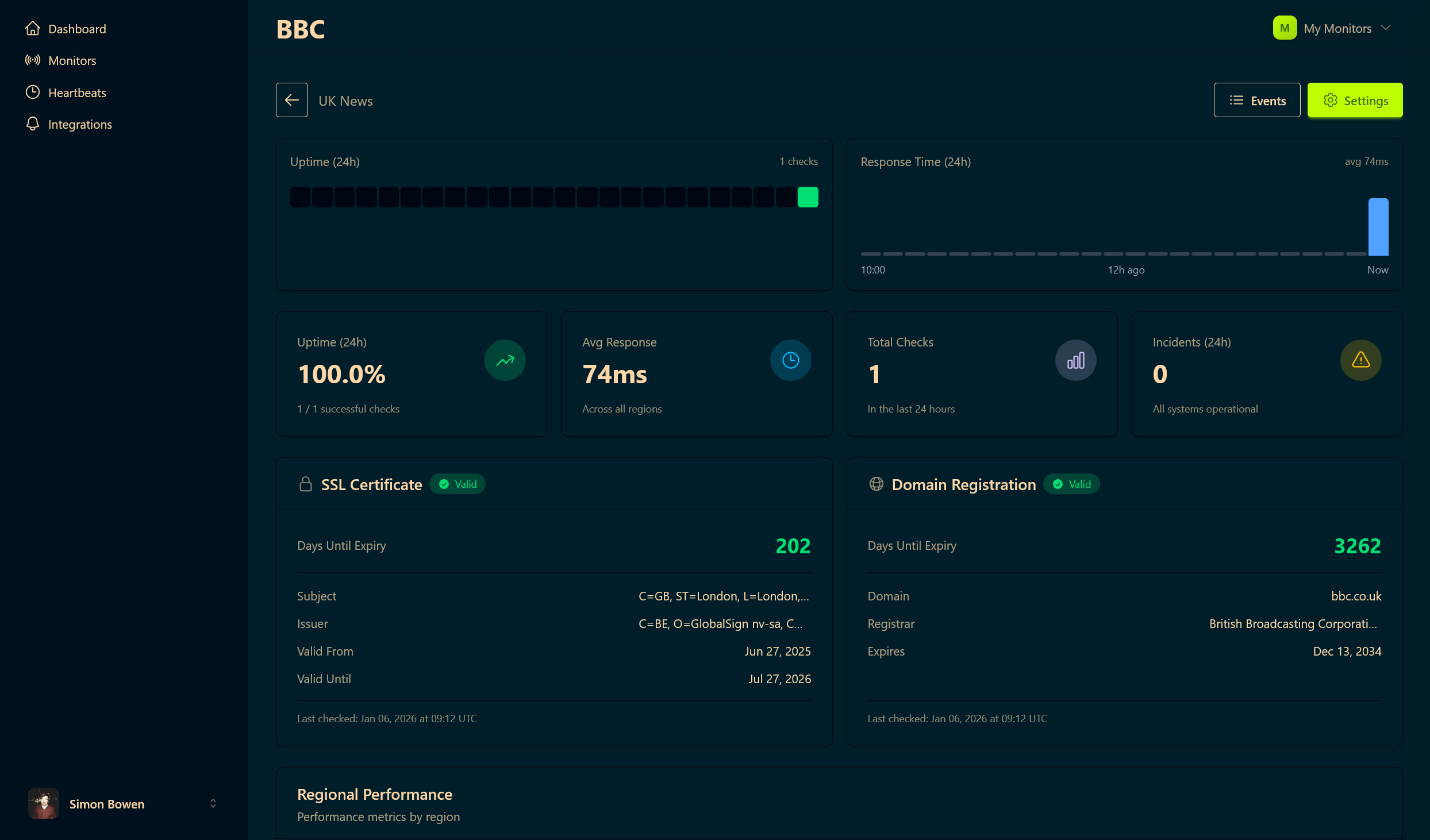Image resolution: width=1430 pixels, height=840 pixels.
Task: Click the Avg Response clock icon
Action: (790, 360)
